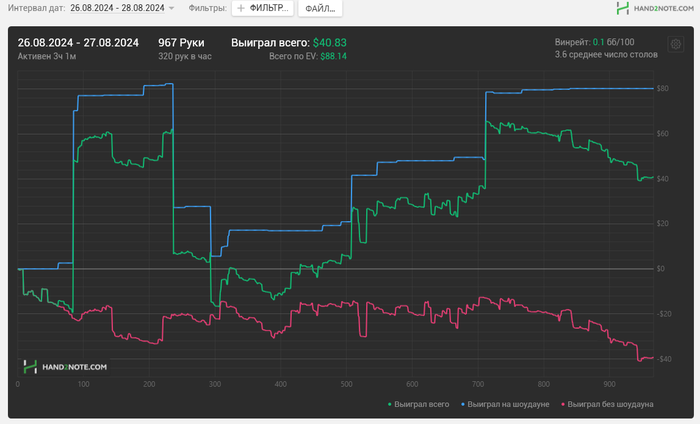
Task: Click the total winnings value $40.83
Action: click(x=329, y=43)
